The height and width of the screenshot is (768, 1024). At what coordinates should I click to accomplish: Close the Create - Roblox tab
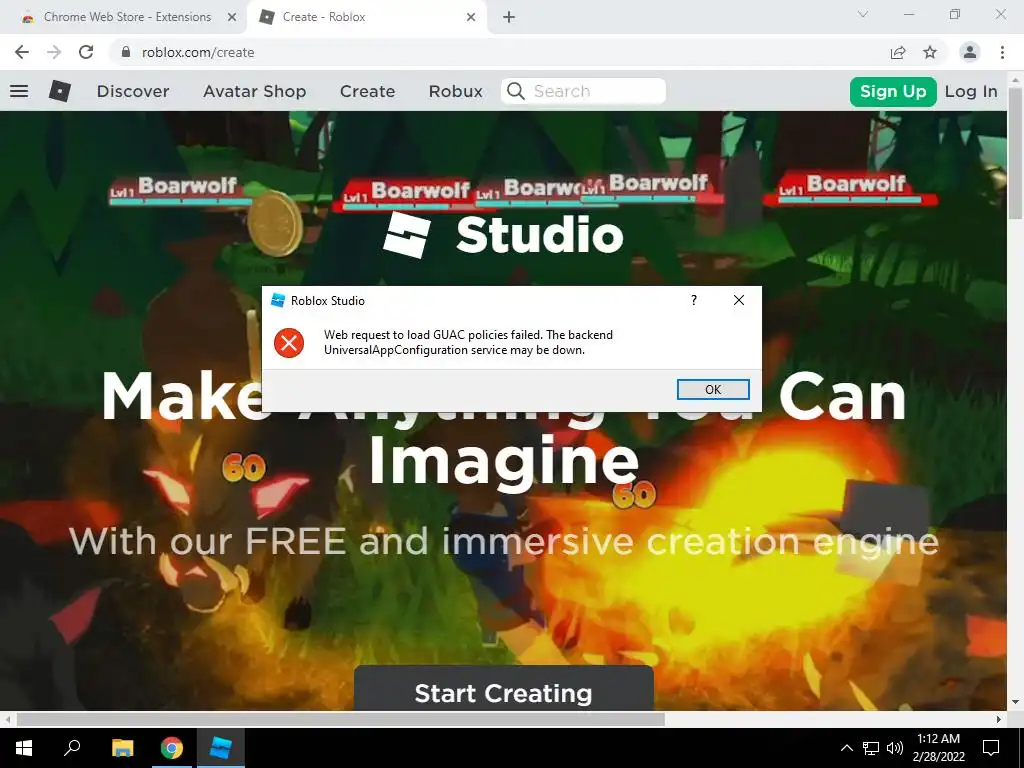click(x=471, y=17)
